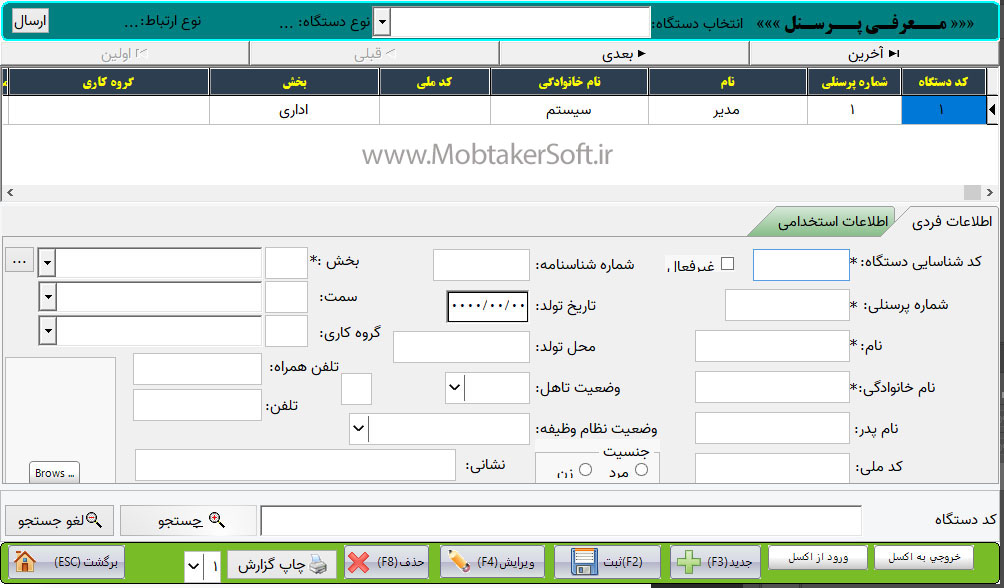Click the printer icon on چاپ گزارش
Viewport: 1004px width, 588px height.
point(316,563)
